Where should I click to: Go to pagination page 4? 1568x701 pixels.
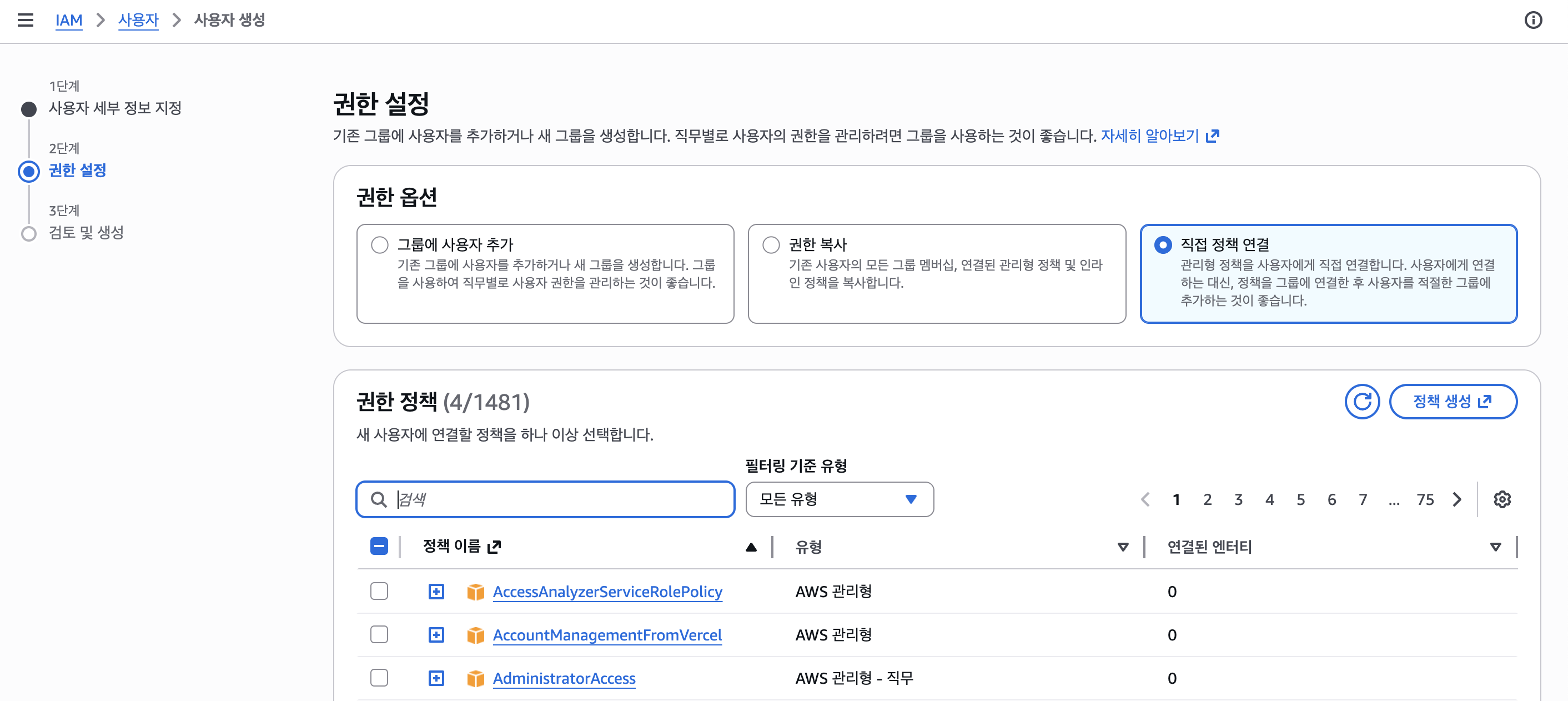1269,499
